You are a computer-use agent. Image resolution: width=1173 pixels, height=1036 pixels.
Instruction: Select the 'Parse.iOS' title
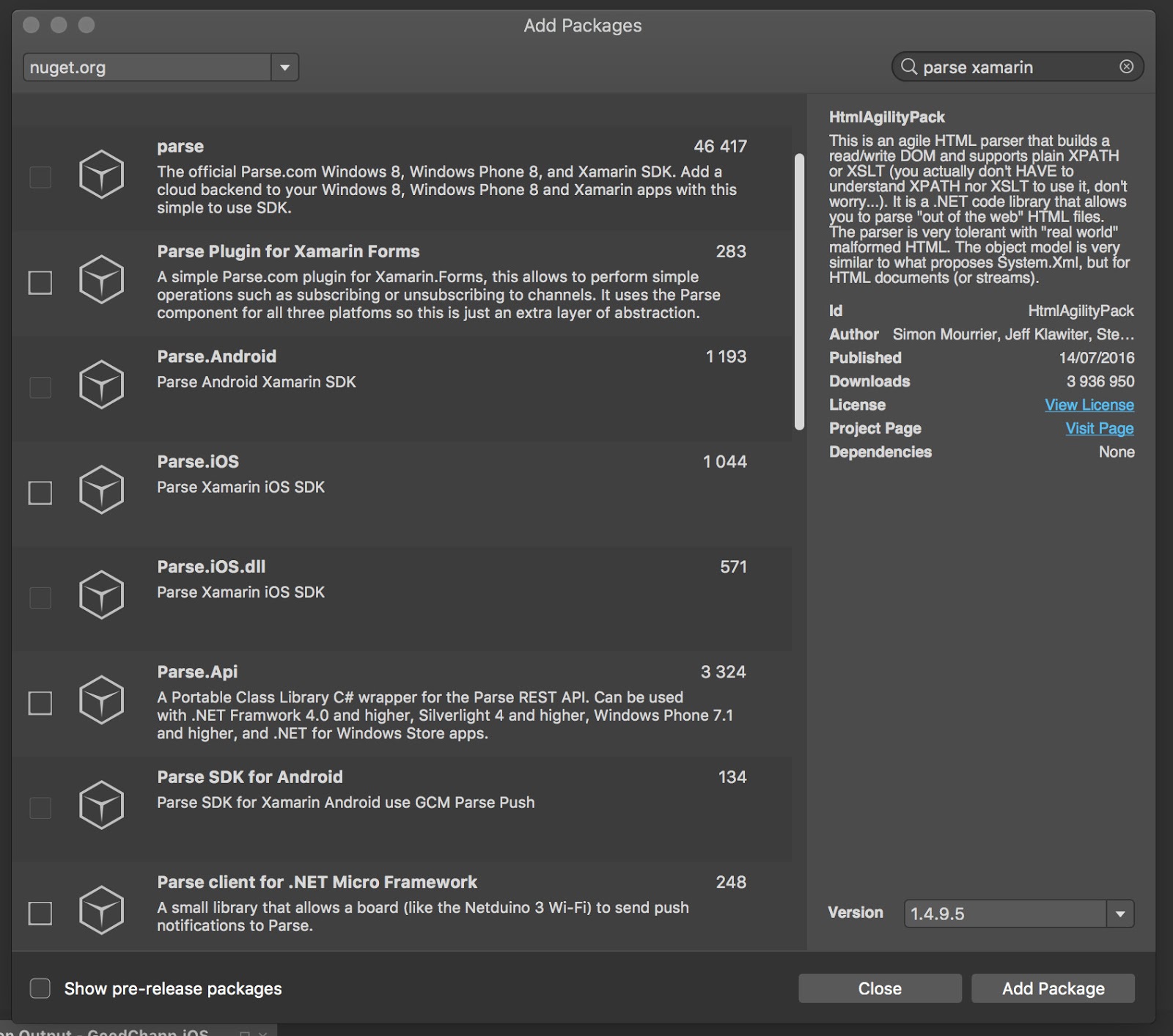tap(198, 461)
